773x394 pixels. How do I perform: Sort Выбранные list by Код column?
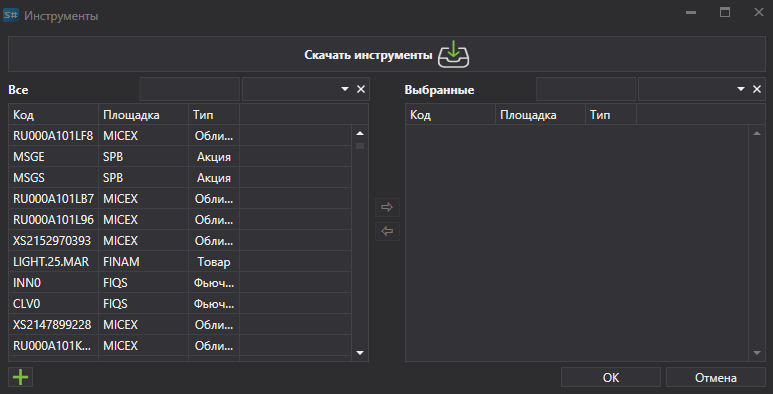click(x=451, y=115)
